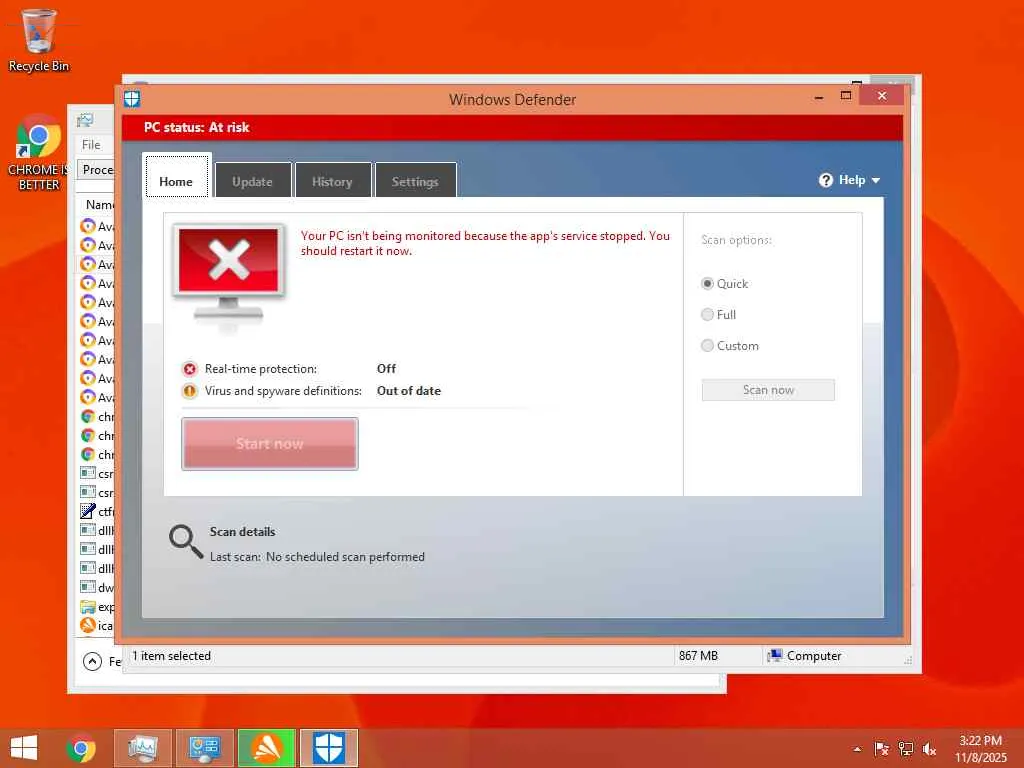The height and width of the screenshot is (768, 1024).
Task: Select the Full scan option
Action: click(x=707, y=315)
